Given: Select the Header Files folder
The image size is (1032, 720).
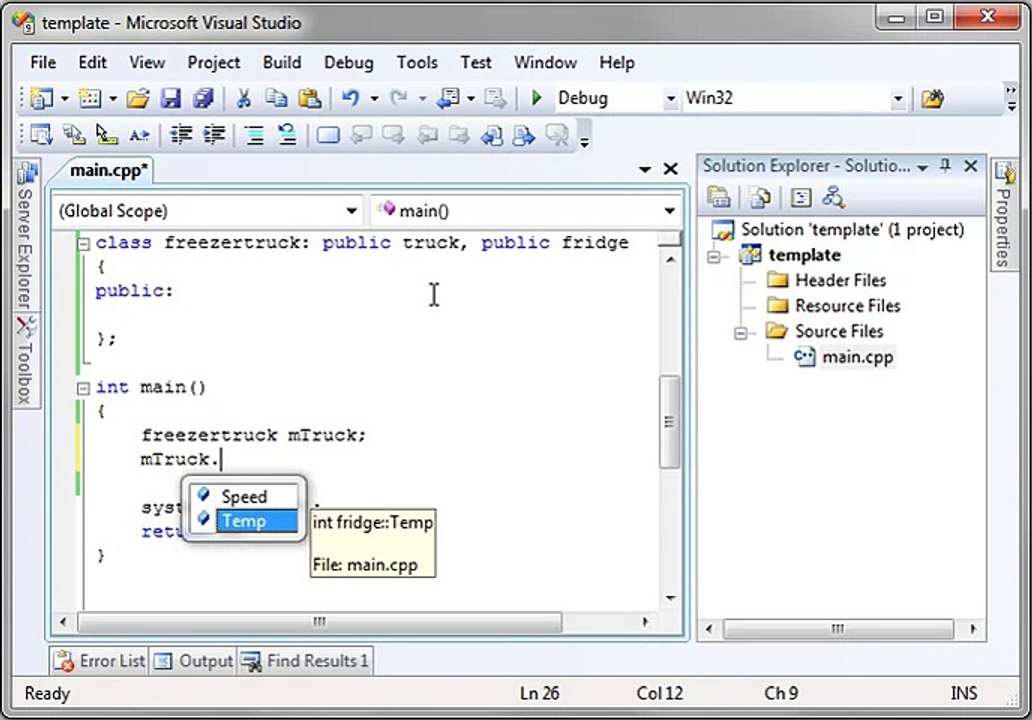Looking at the screenshot, I should (840, 280).
